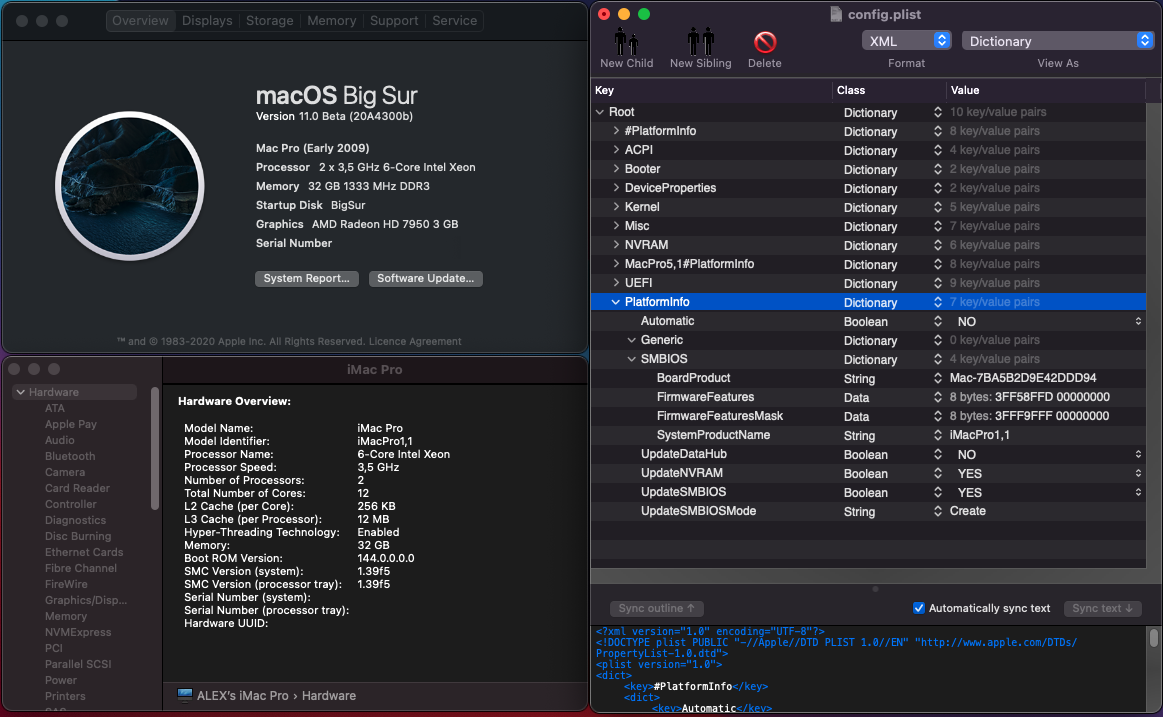Screen dimensions: 1163x717
Task: Click the Sync text button
Action: [x=1102, y=608]
